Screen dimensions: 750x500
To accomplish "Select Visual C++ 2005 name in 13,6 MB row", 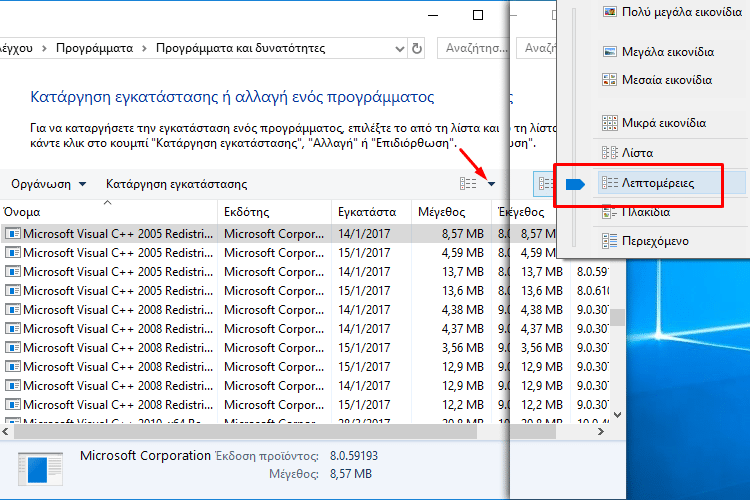I will pyautogui.click(x=118, y=290).
